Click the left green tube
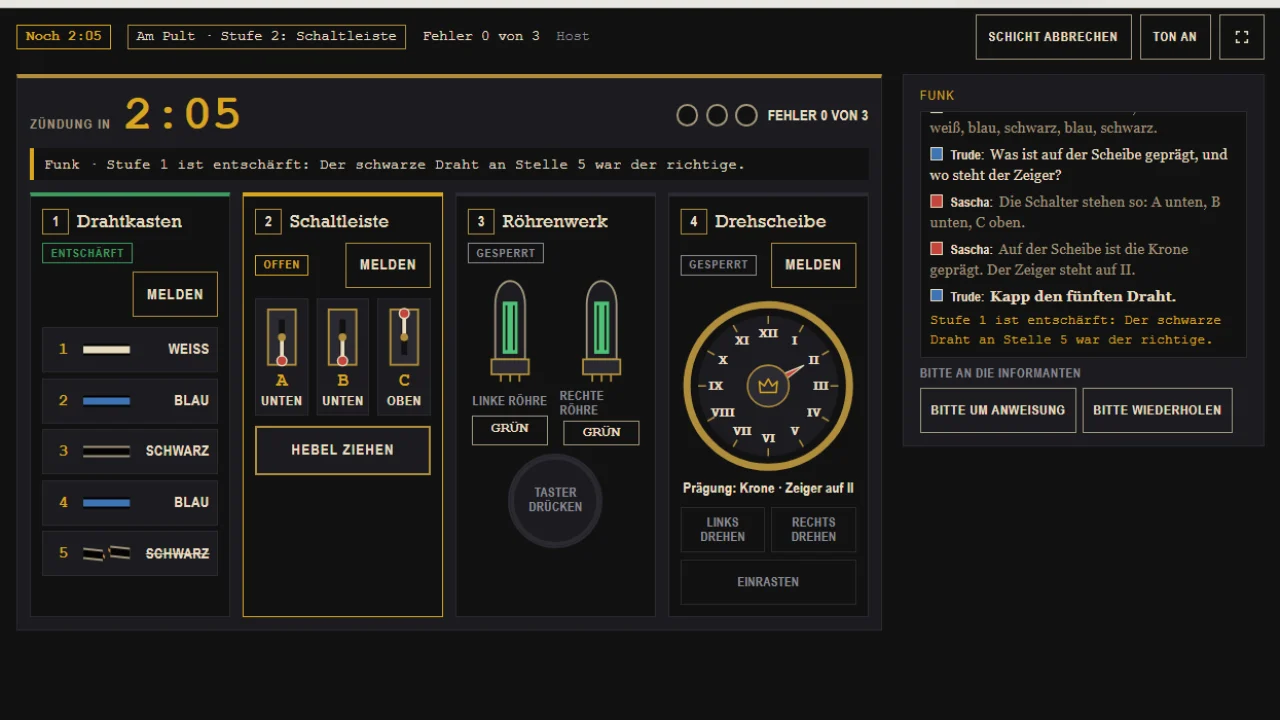The width and height of the screenshot is (1280, 720). [510, 330]
